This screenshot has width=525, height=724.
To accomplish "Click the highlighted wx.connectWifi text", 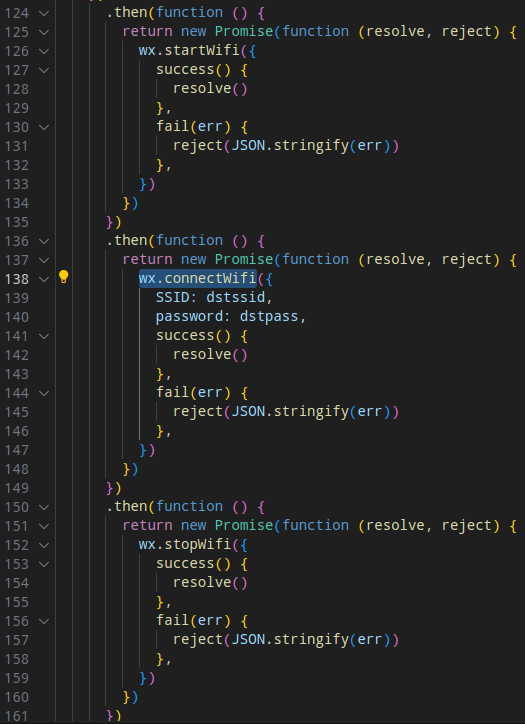I will [198, 278].
